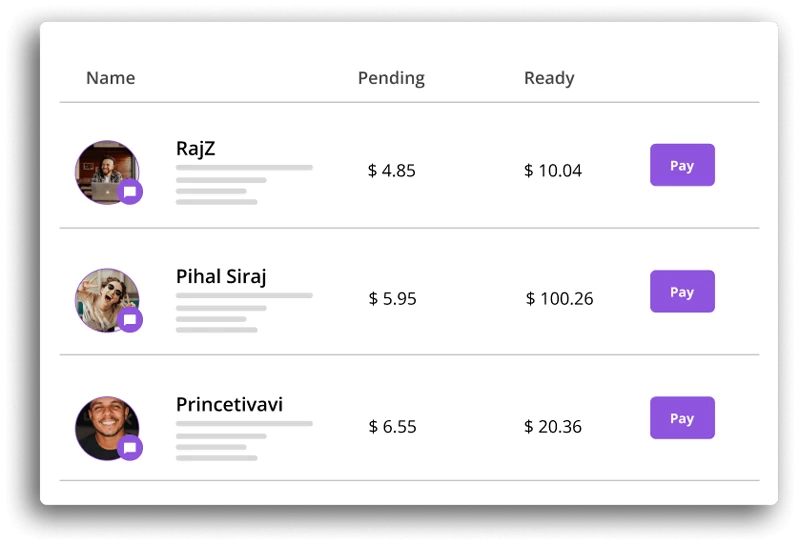
Task: Open the Pihal Siraj name link
Action: click(221, 277)
